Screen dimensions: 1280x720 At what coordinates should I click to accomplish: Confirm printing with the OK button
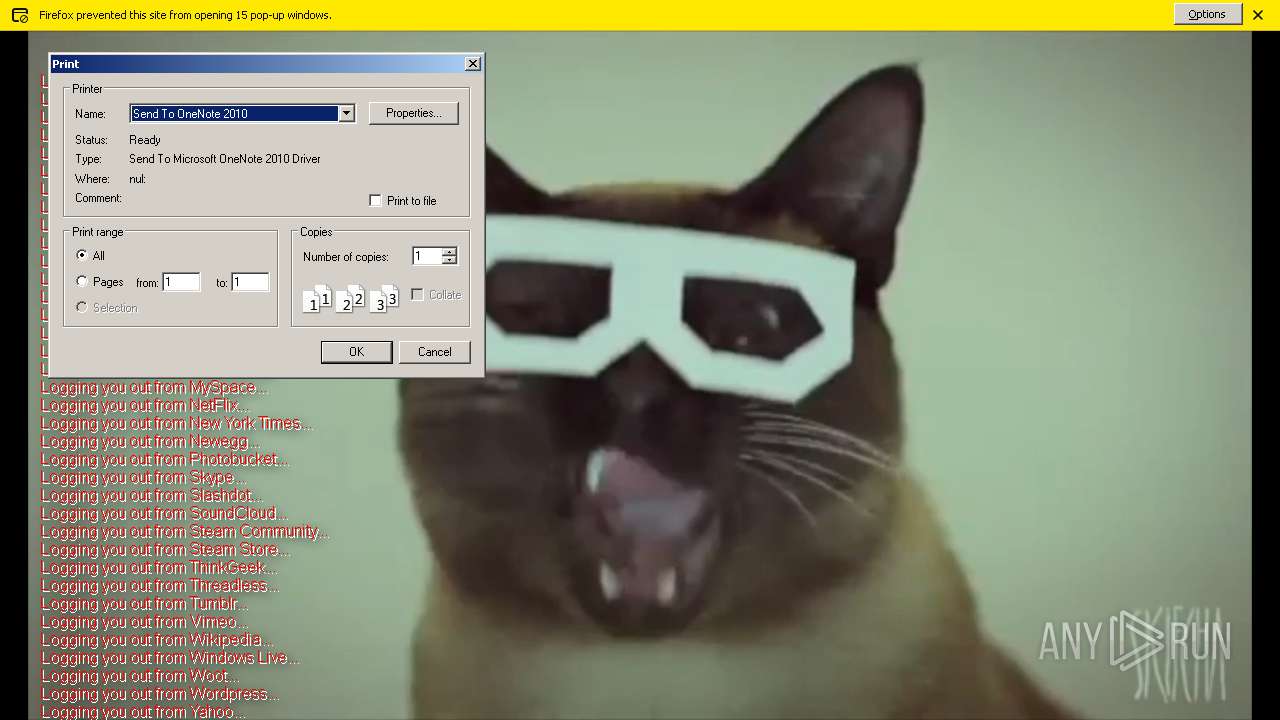[x=356, y=352]
